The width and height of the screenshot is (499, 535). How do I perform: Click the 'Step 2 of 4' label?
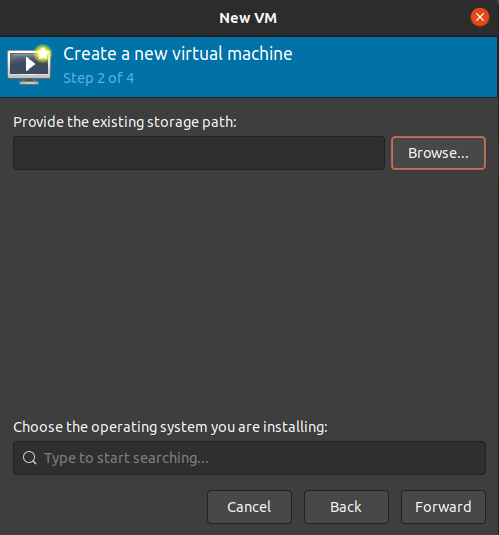(x=99, y=78)
